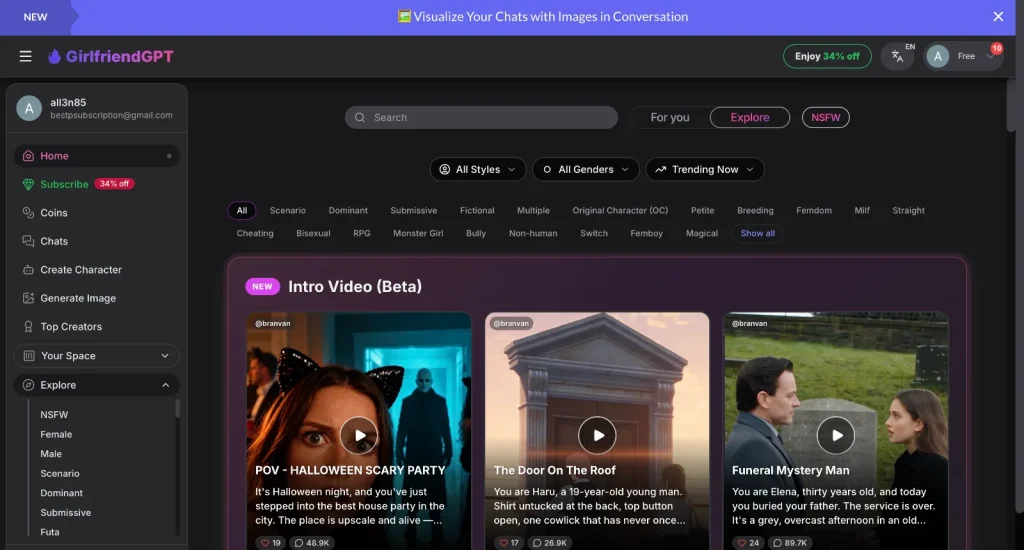Toggle the Milf tag filter
This screenshot has width=1024, height=550.
click(862, 210)
